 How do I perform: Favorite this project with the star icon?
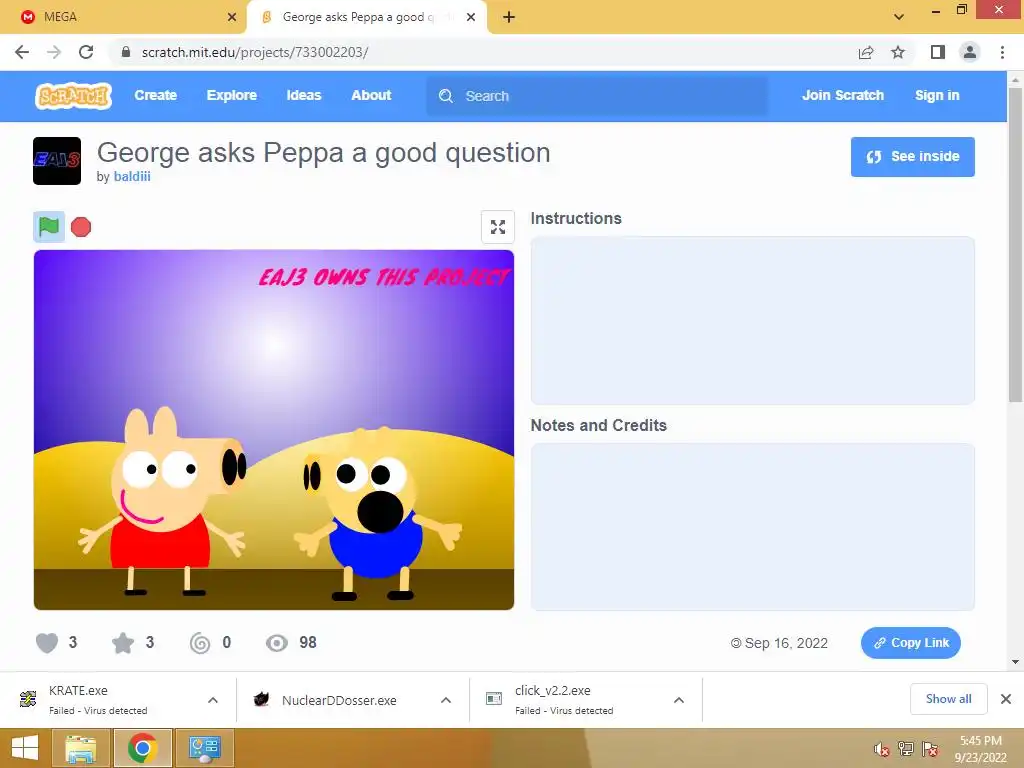tap(123, 643)
